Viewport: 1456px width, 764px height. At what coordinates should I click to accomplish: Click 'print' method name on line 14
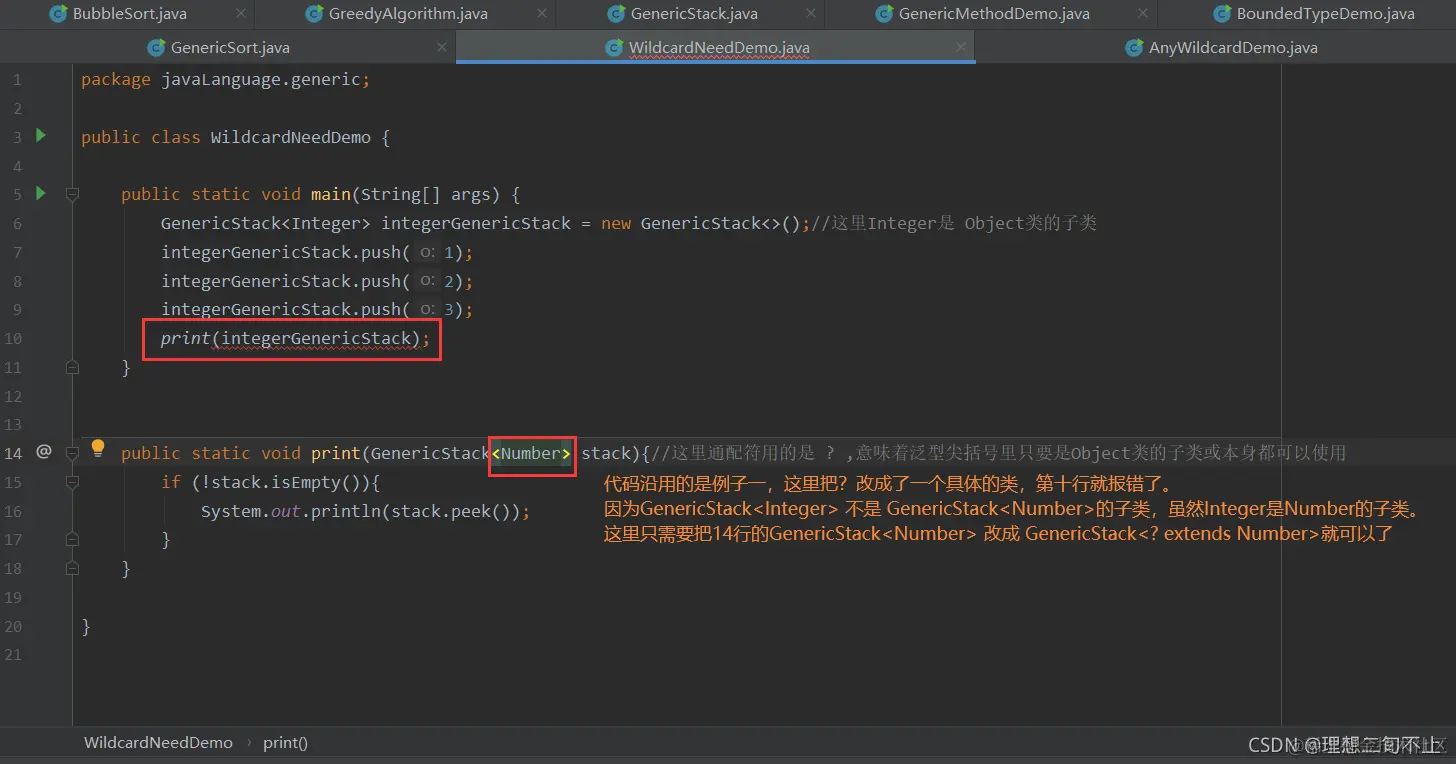click(335, 453)
